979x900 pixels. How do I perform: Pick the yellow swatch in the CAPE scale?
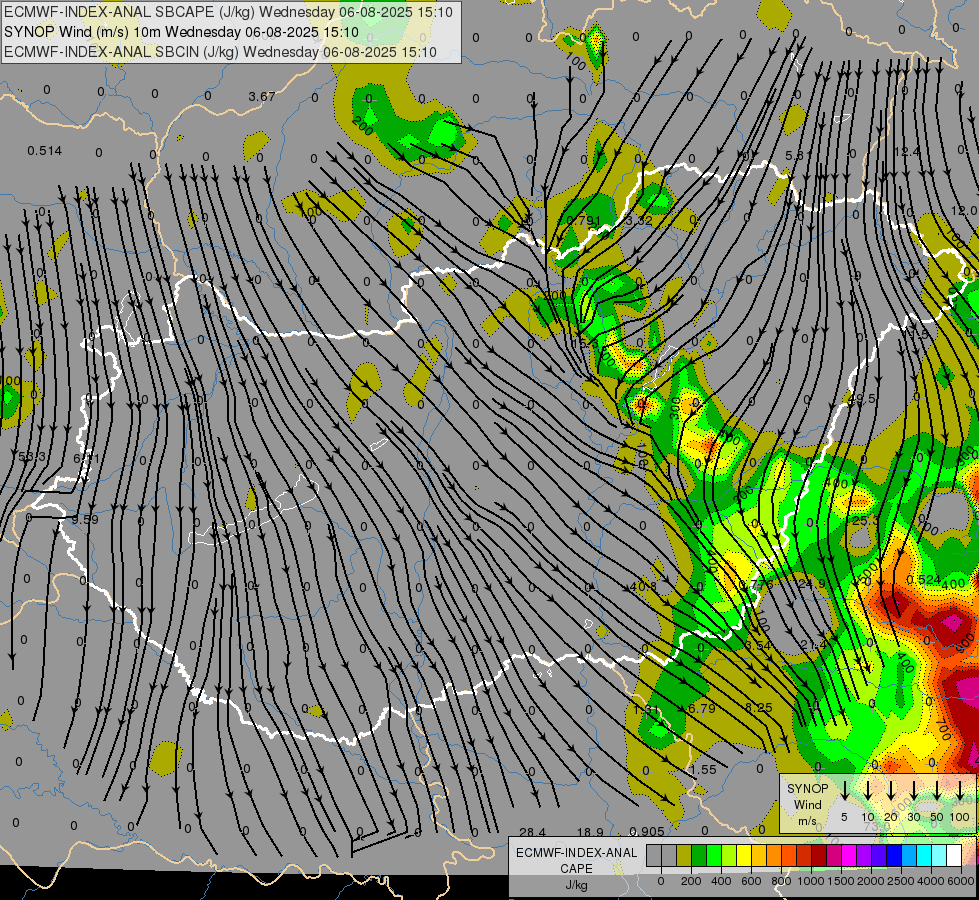(x=744, y=855)
